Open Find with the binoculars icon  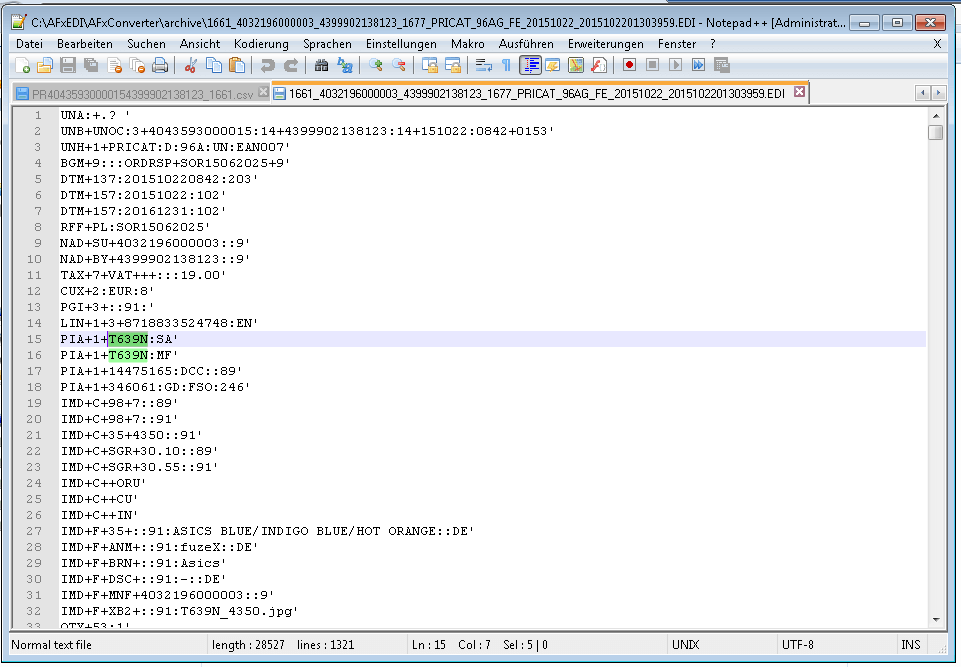pos(321,66)
